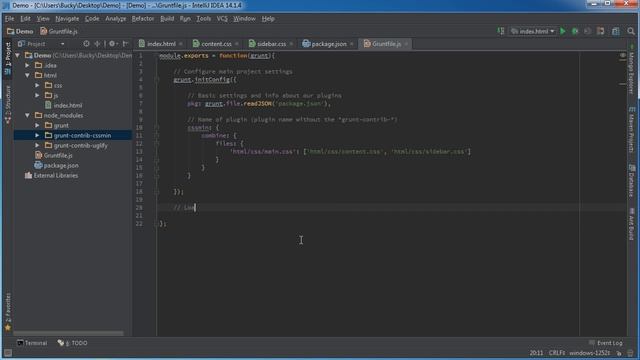Open Ant Build side panel
The height and width of the screenshot is (360, 640).
click(x=631, y=224)
